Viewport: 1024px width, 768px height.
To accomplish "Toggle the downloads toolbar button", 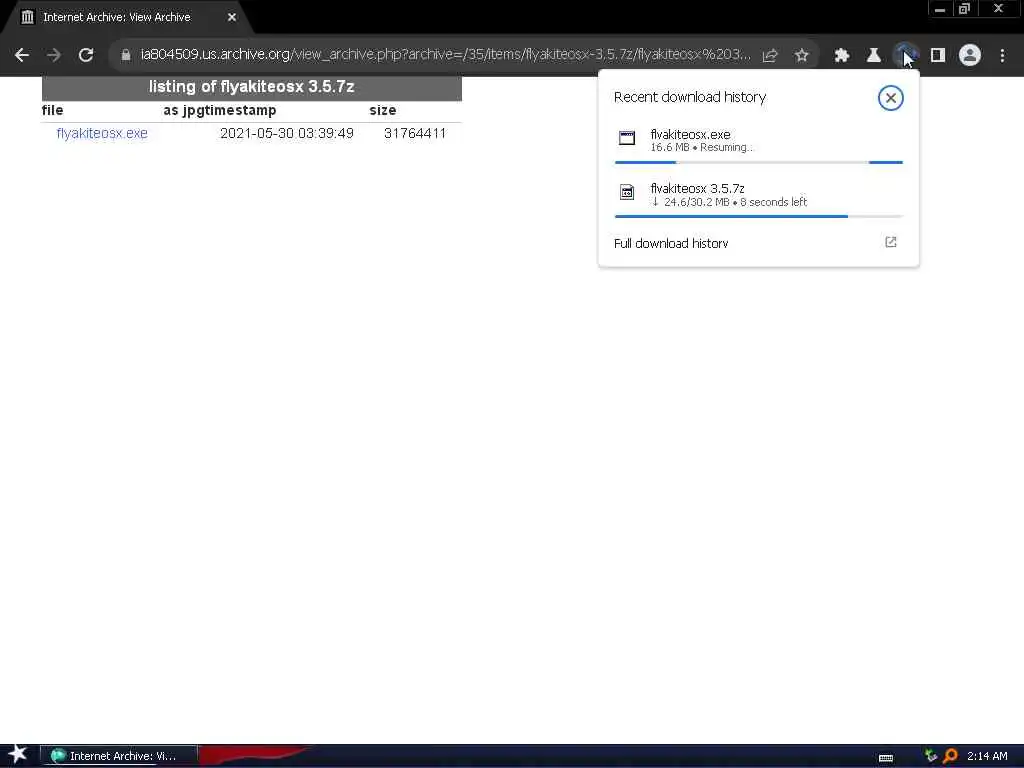I will tap(905, 56).
